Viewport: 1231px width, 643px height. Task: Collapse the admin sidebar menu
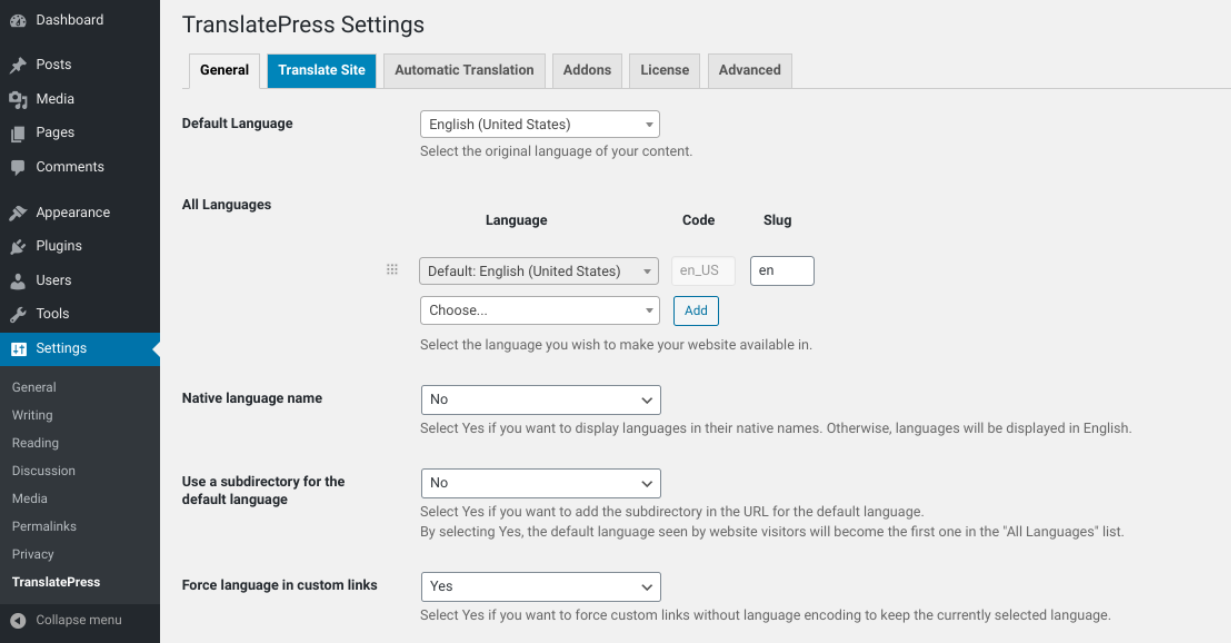67,620
